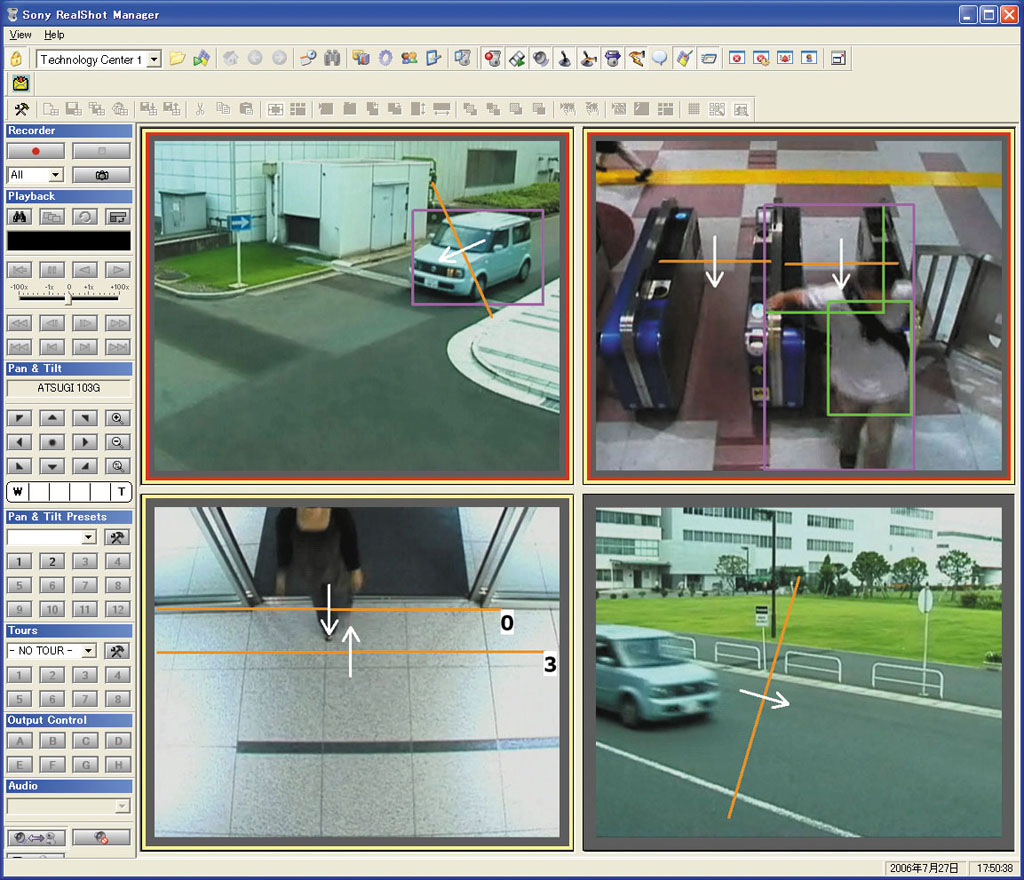Open playback search with binoculars button
1024x880 pixels.
click(x=20, y=217)
